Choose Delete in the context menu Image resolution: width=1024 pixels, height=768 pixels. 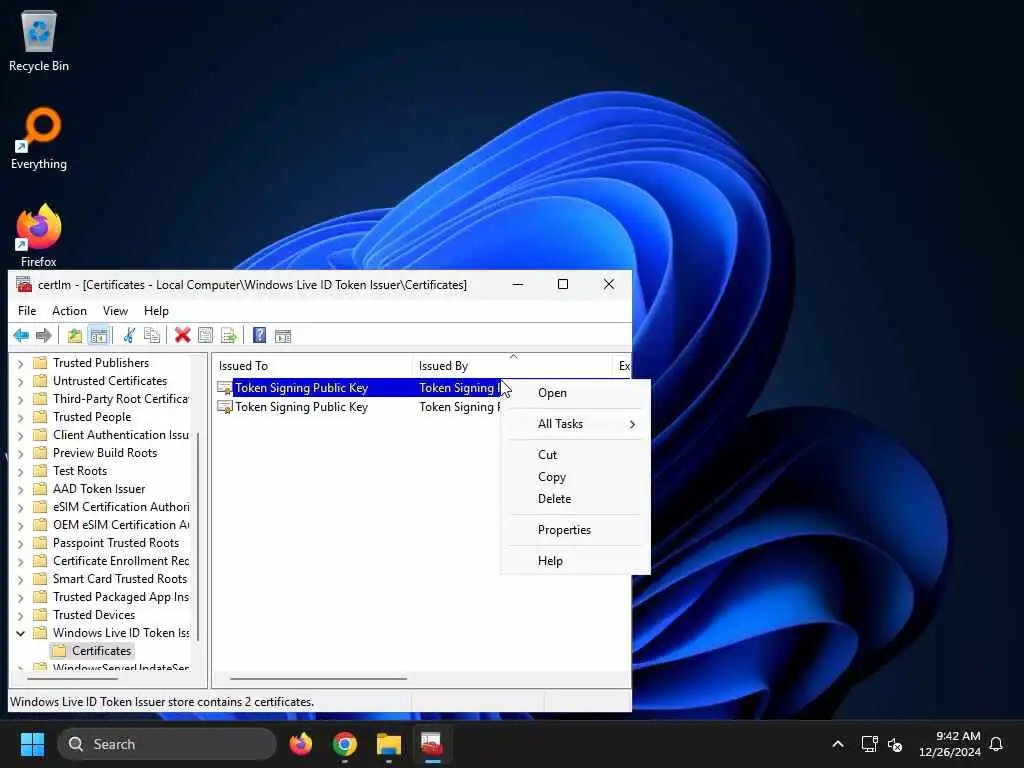tap(575, 499)
